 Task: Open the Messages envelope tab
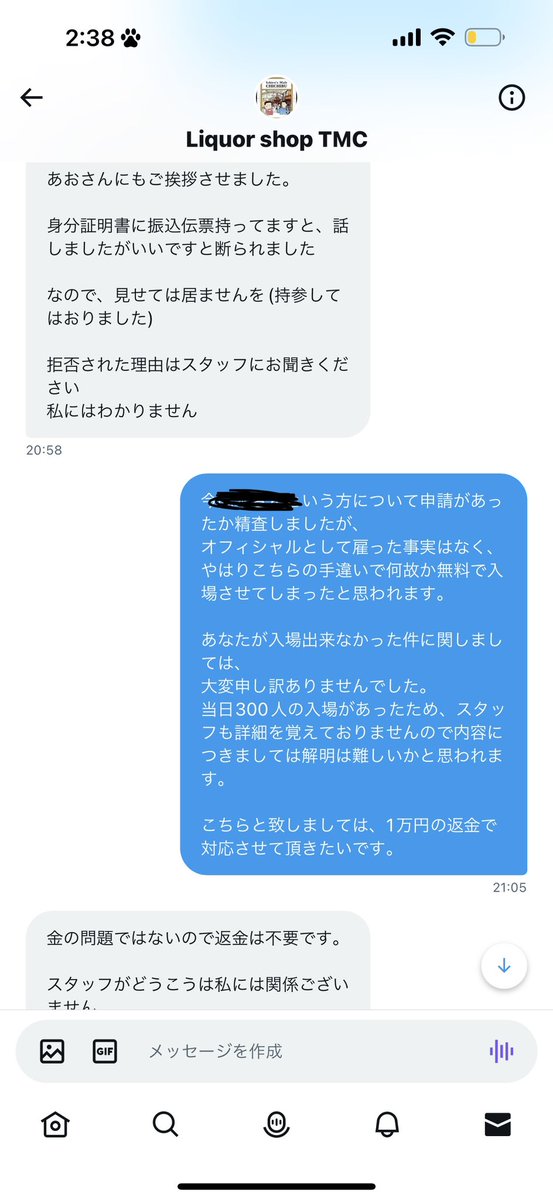tap(497, 1125)
